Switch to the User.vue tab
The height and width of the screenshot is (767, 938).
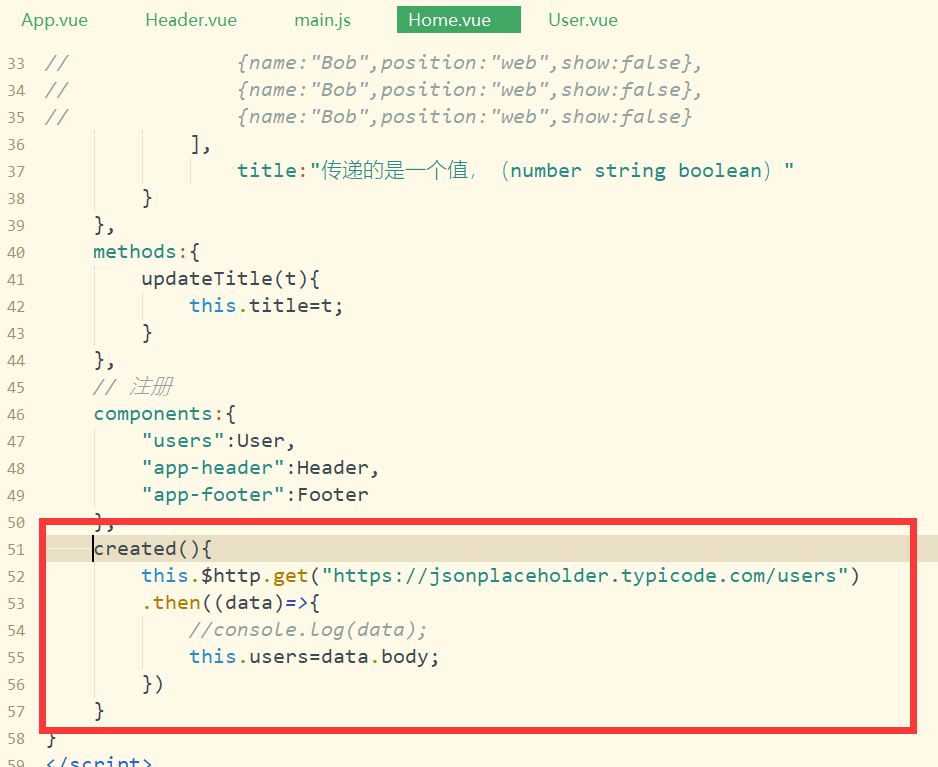coord(583,20)
